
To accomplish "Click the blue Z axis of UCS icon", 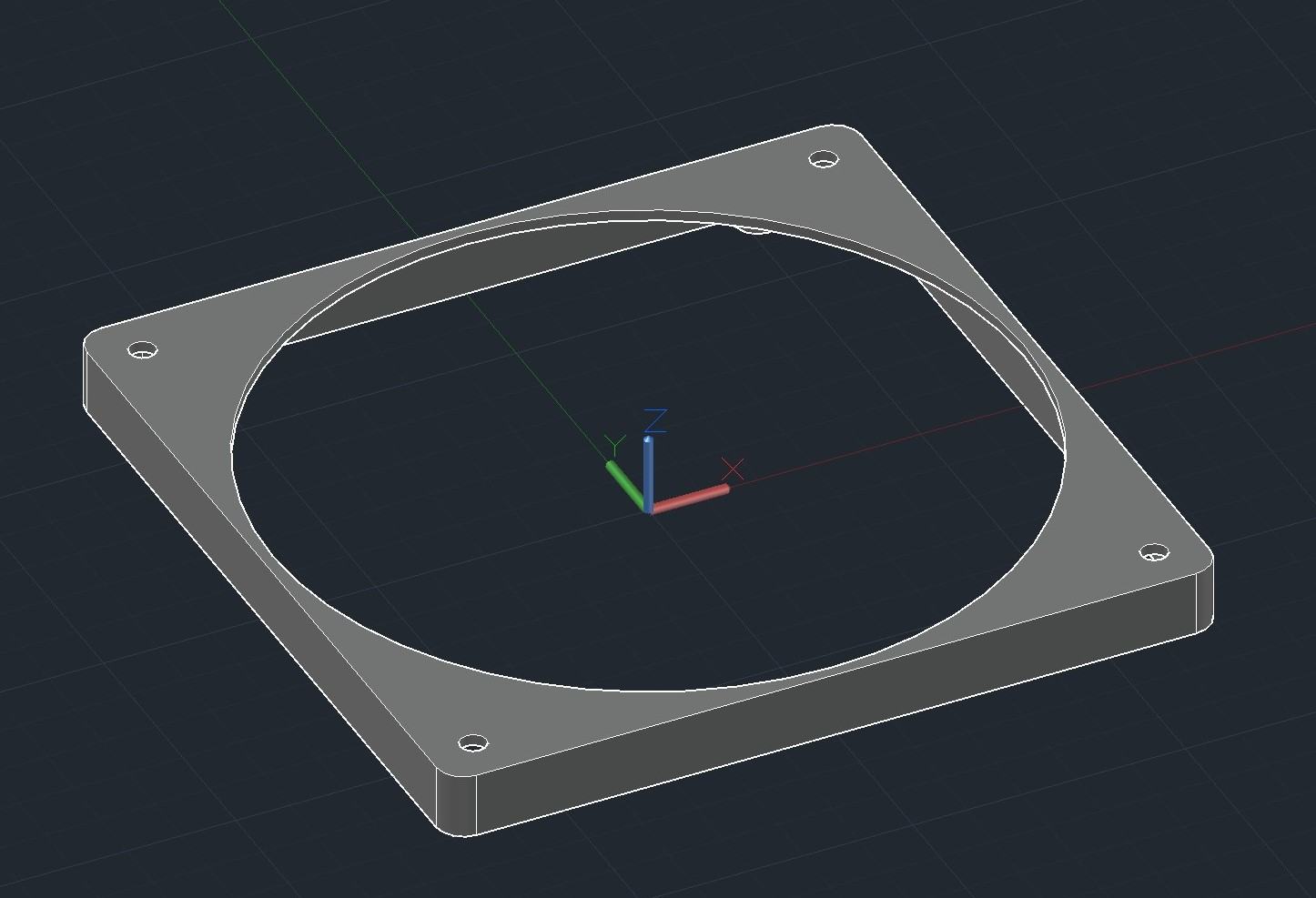I will [x=648, y=473].
